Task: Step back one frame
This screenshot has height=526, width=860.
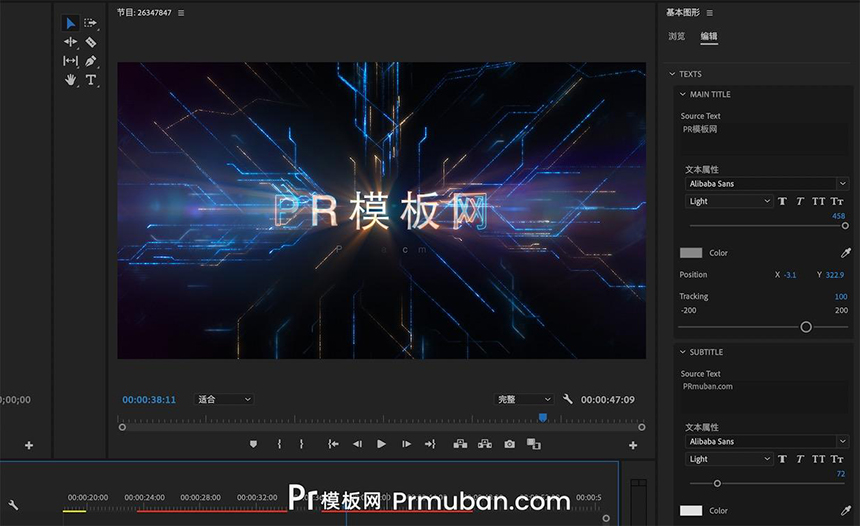Action: point(357,444)
